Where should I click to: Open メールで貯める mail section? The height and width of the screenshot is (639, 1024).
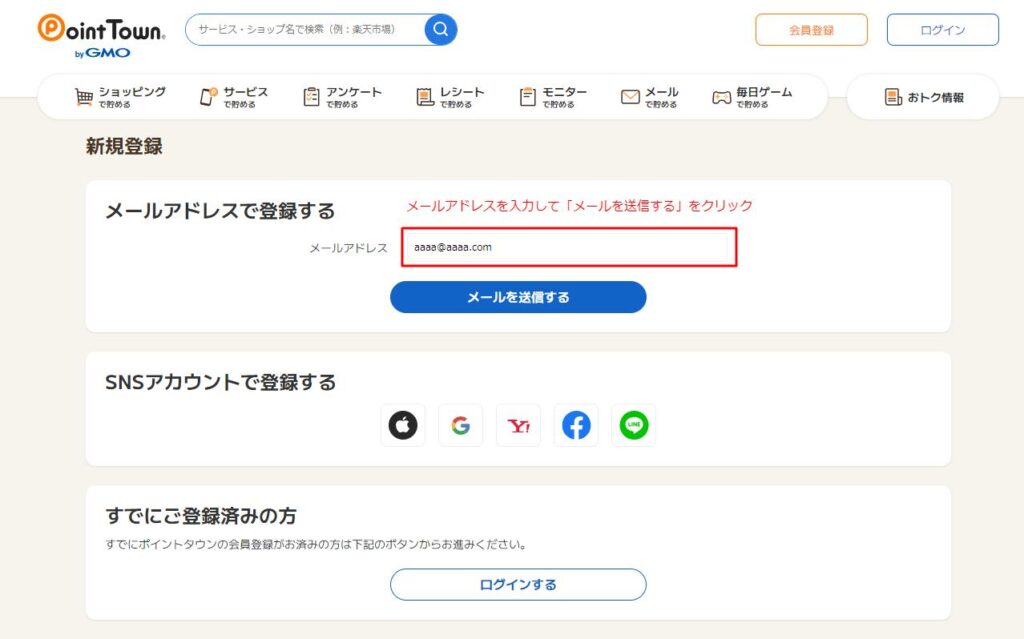tap(630, 95)
